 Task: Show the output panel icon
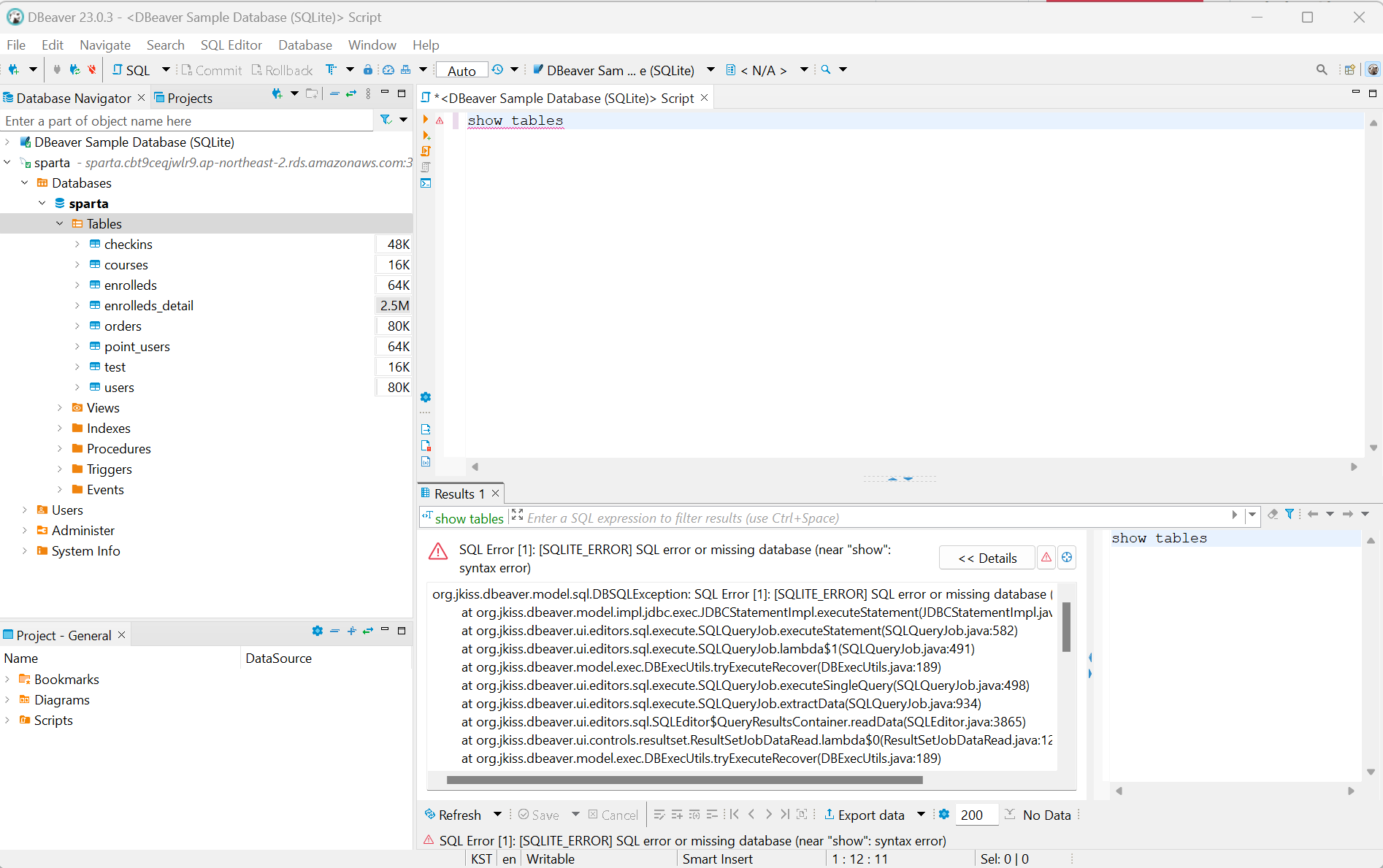pyautogui.click(x=426, y=429)
